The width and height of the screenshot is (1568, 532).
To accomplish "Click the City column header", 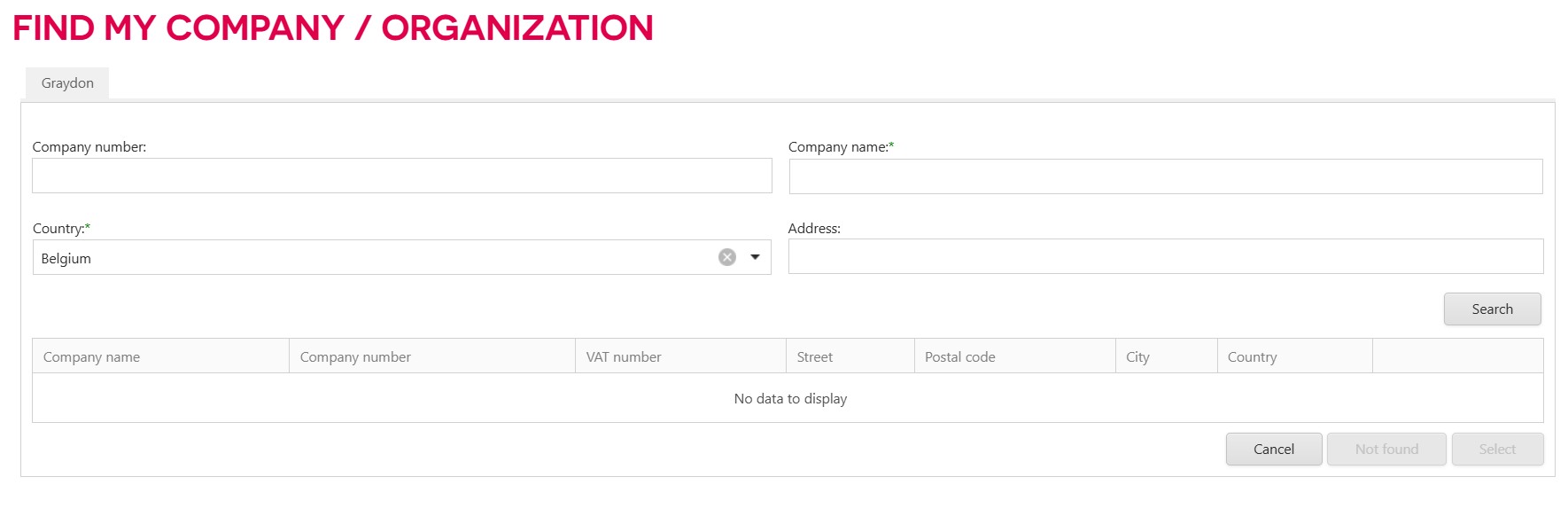I will [1165, 356].
